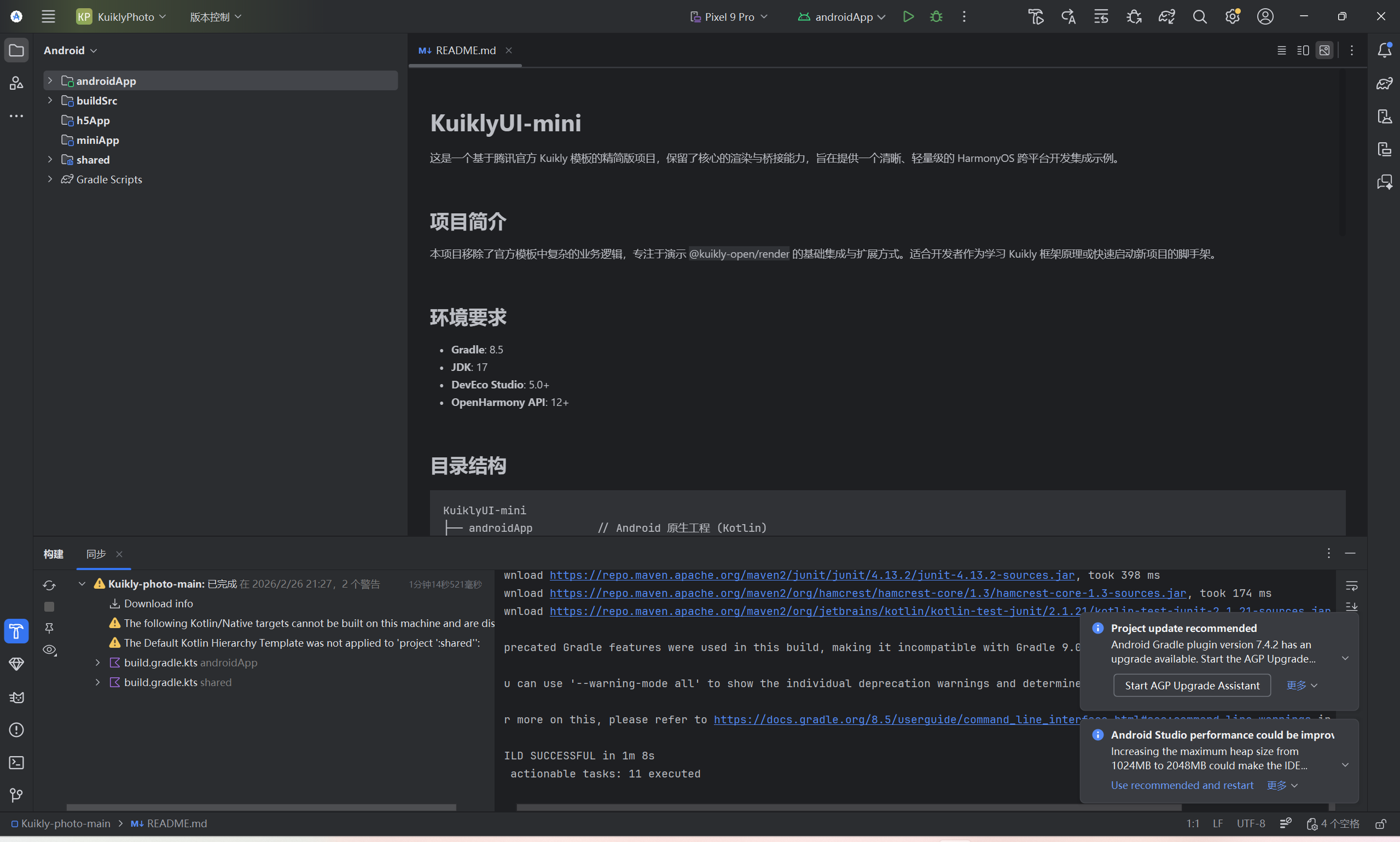Open the Git branch tool window

(x=16, y=795)
